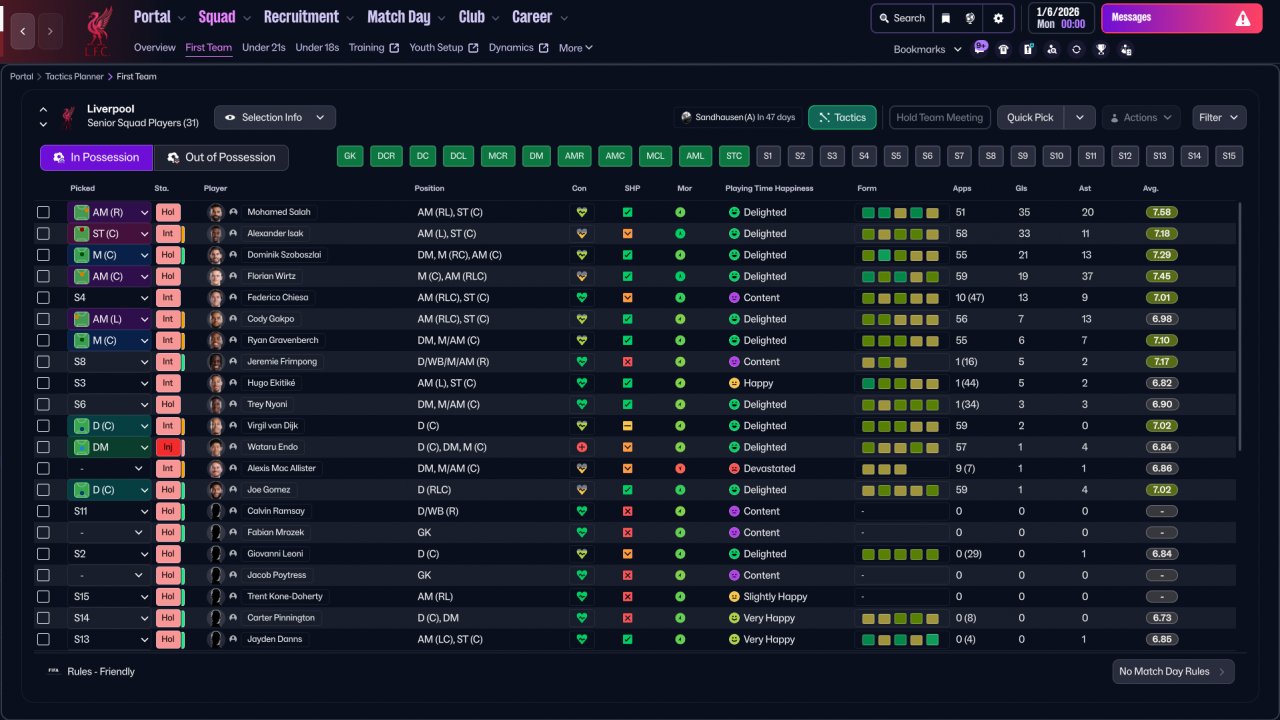This screenshot has height=720, width=1280.
Task: Expand the Selection Info dropdown
Action: (x=275, y=117)
